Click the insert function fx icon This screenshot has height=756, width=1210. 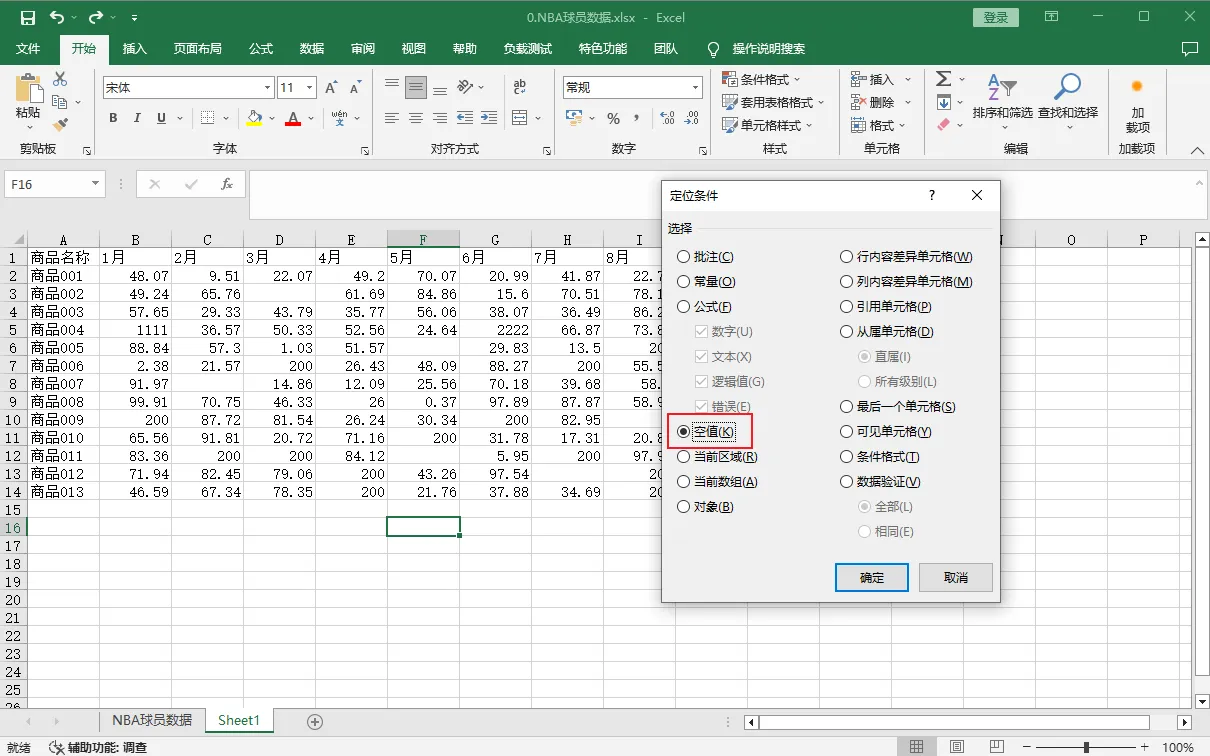227,184
